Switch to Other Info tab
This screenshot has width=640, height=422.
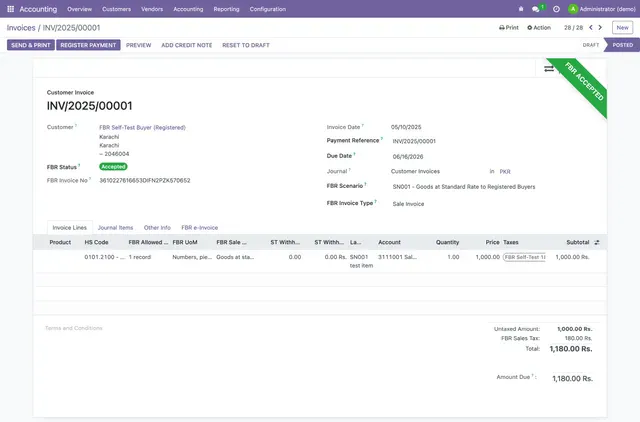coord(157,228)
